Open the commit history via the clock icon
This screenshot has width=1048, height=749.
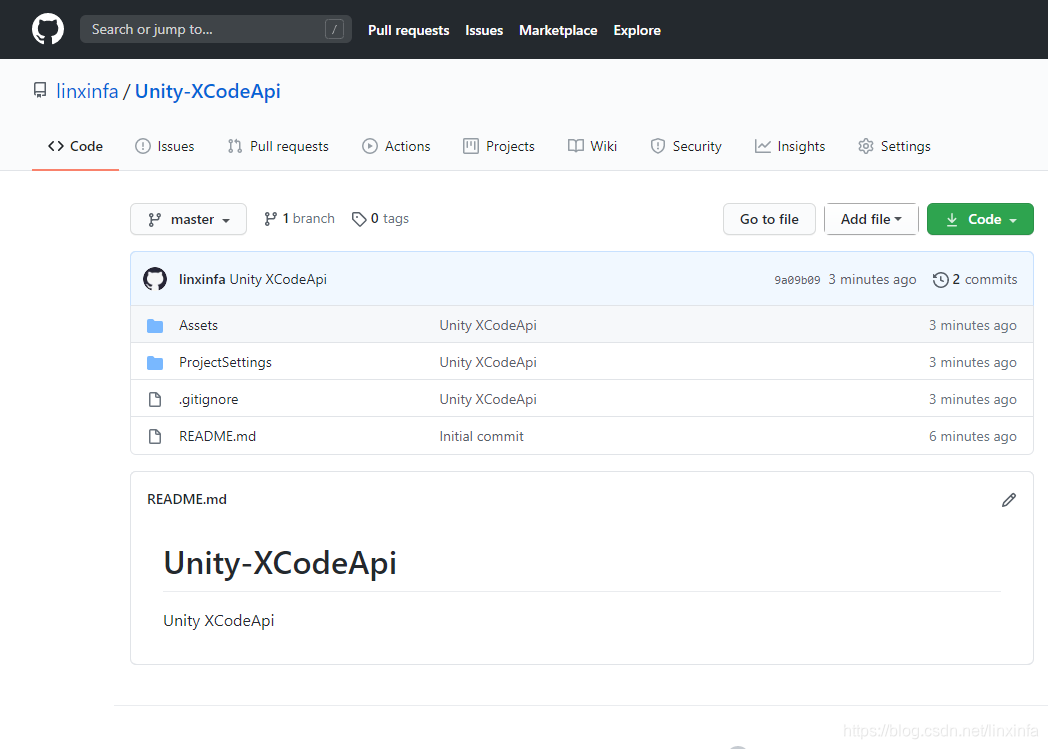pos(941,279)
